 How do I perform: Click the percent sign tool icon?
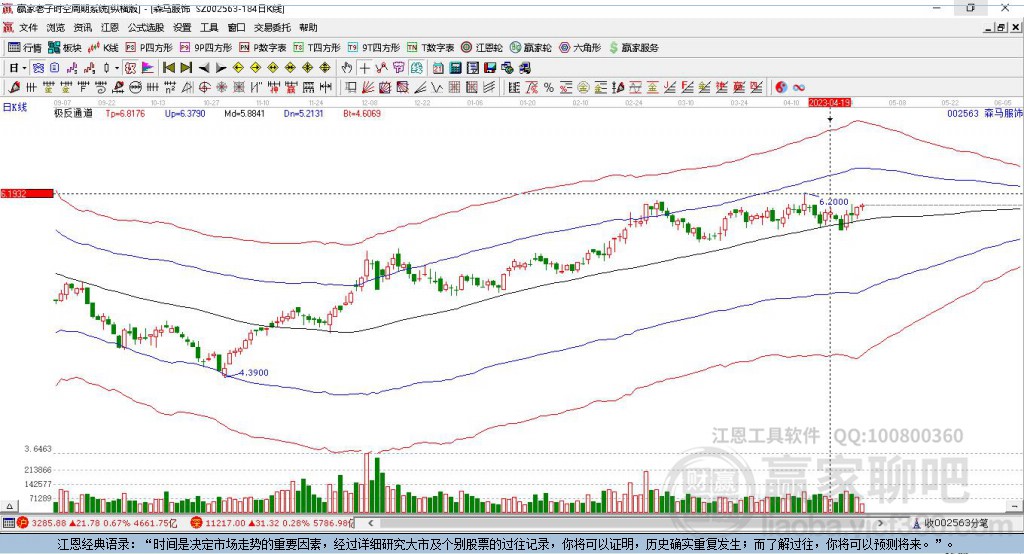[x=549, y=88]
